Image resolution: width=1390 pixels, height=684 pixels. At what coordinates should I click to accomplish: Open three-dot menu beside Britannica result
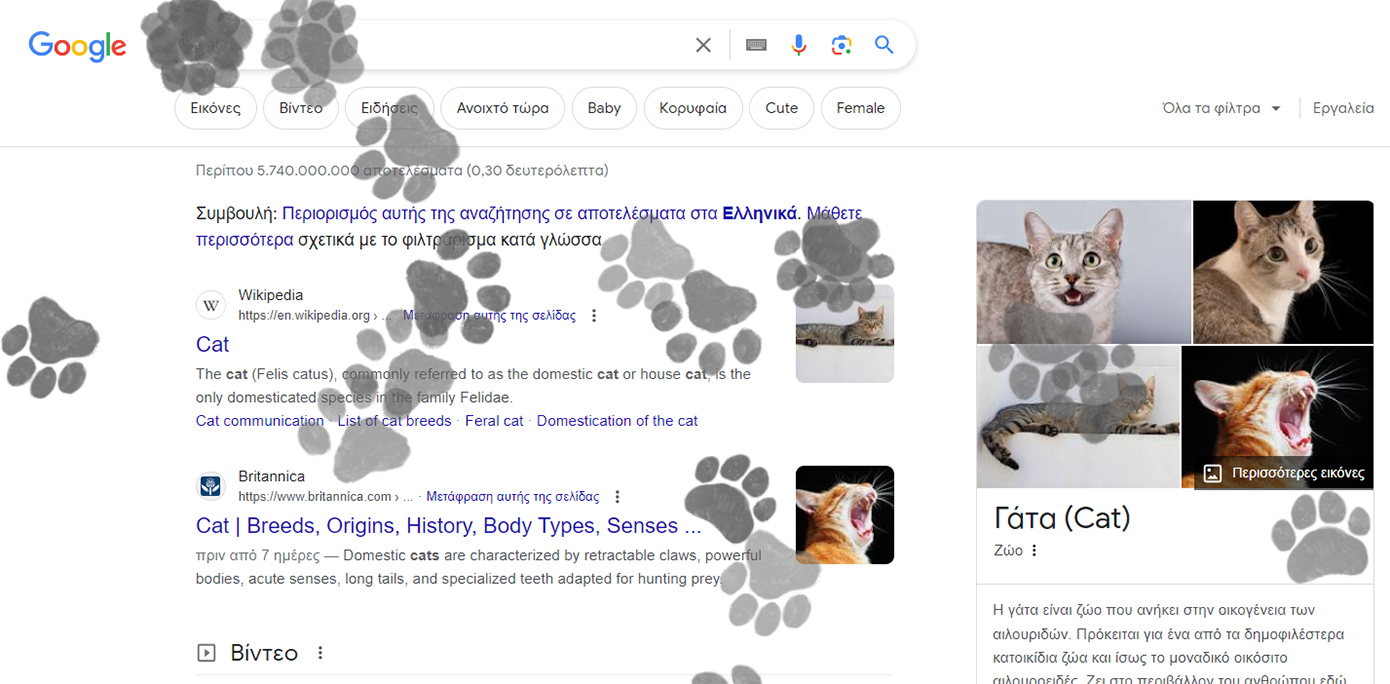[x=617, y=497]
